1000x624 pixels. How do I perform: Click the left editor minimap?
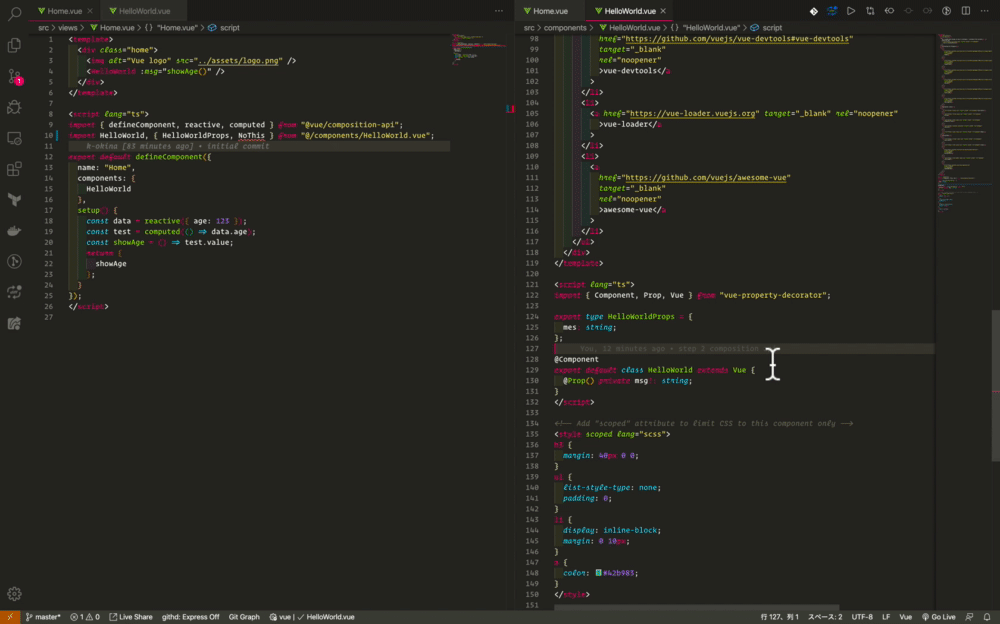(478, 50)
